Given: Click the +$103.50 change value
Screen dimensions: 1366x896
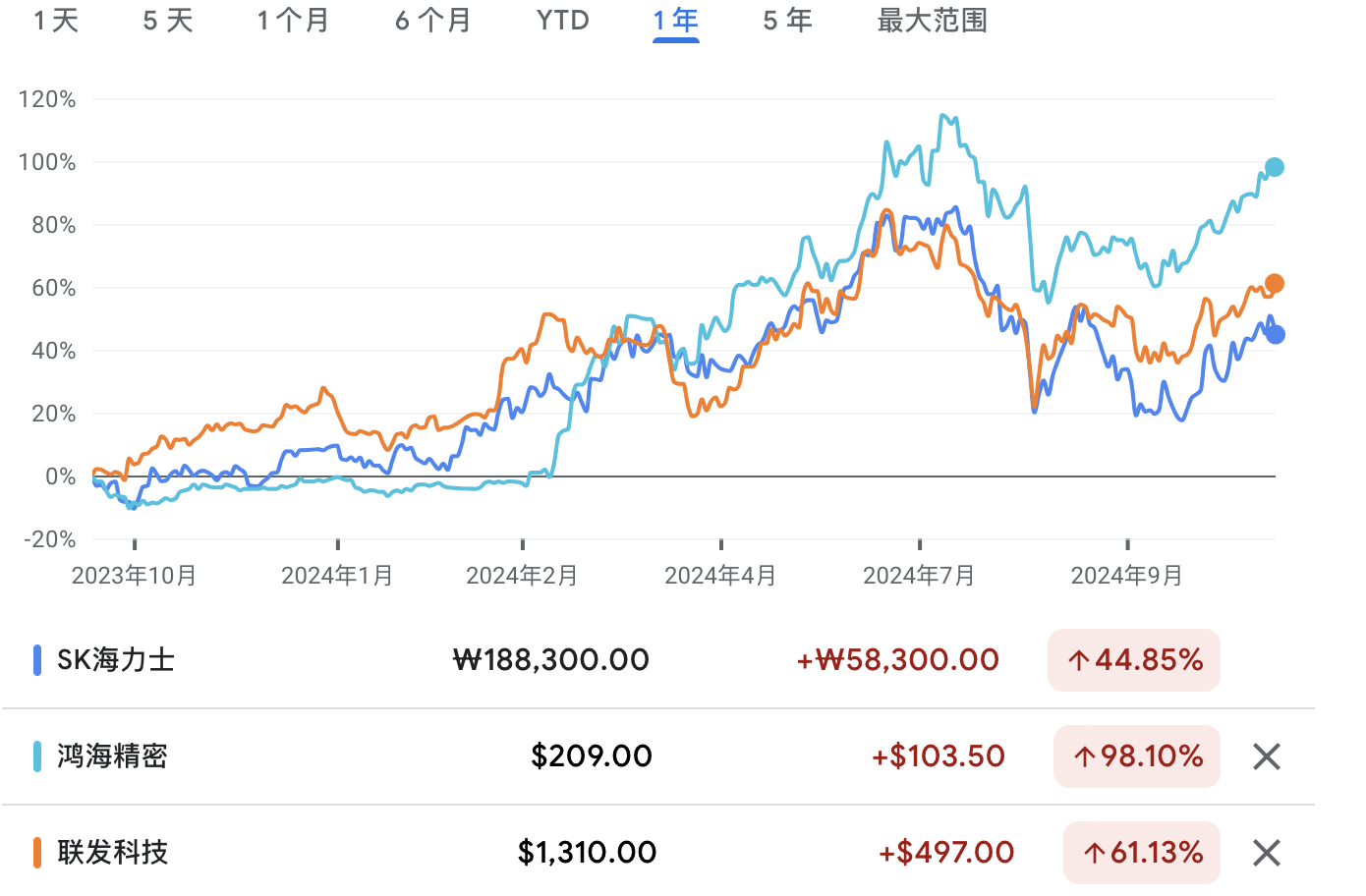Looking at the screenshot, I should (x=939, y=756).
